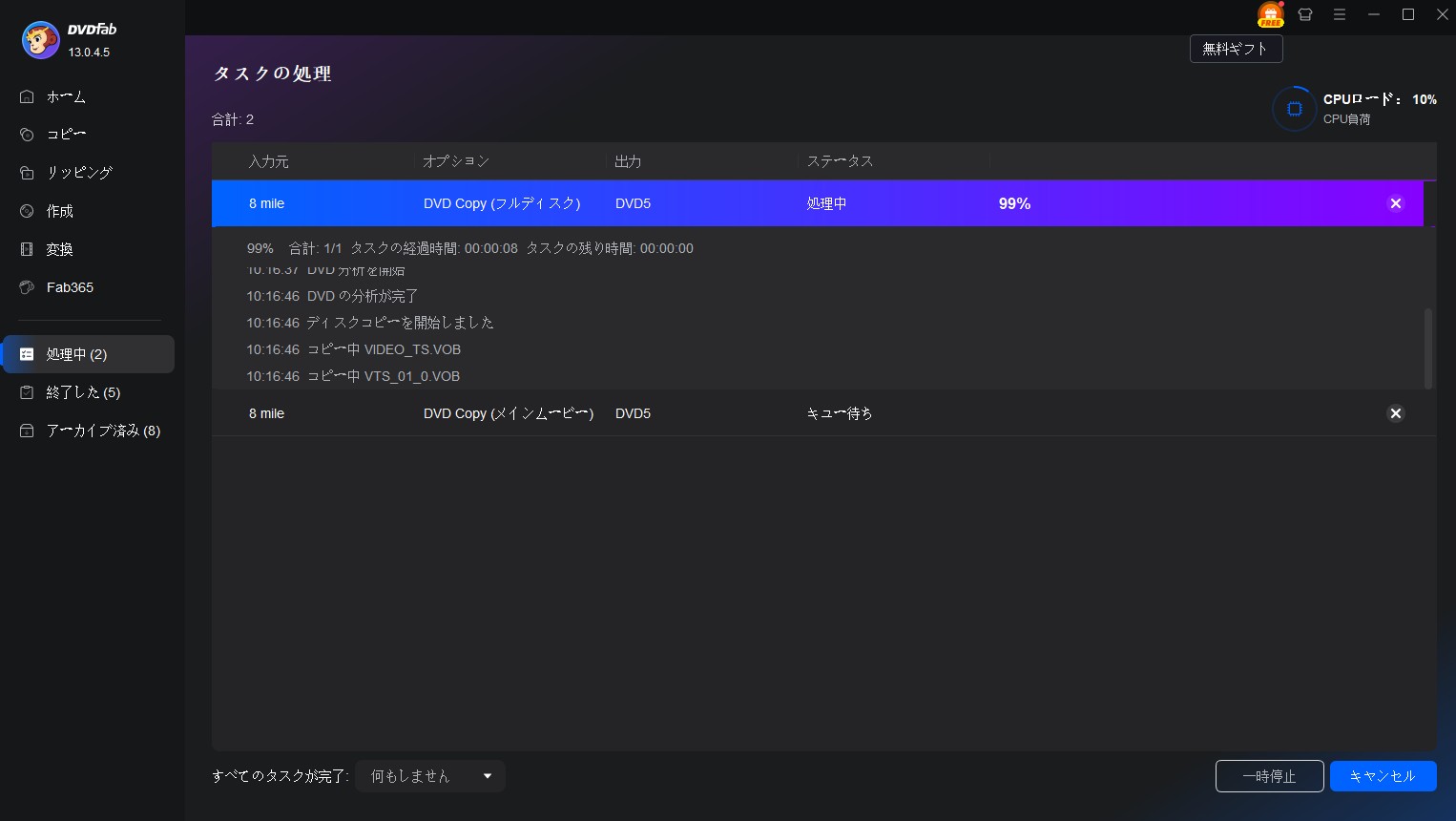Click the task log scrollbar

1427,347
